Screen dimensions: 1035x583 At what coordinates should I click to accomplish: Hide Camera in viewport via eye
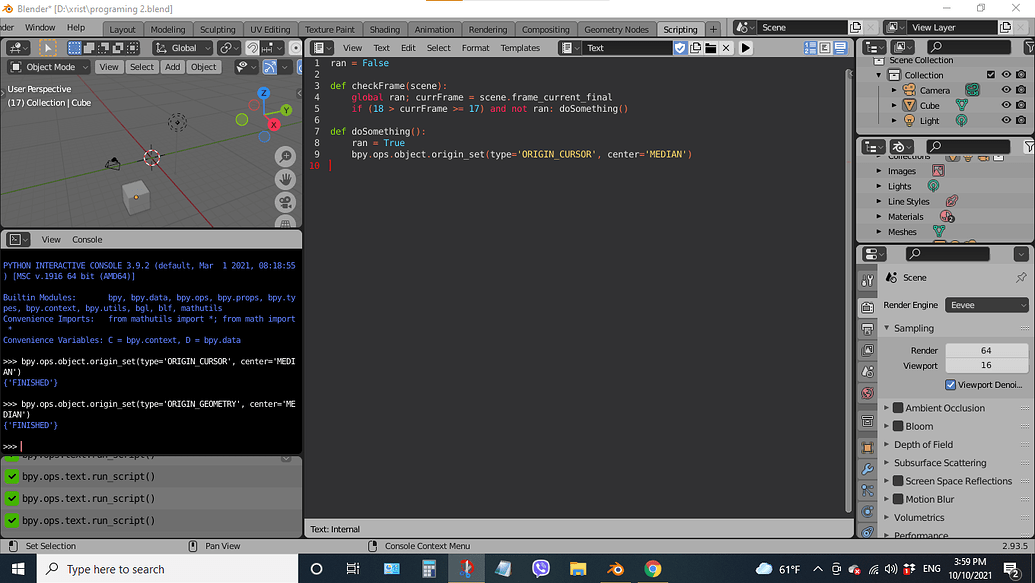pos(1006,90)
